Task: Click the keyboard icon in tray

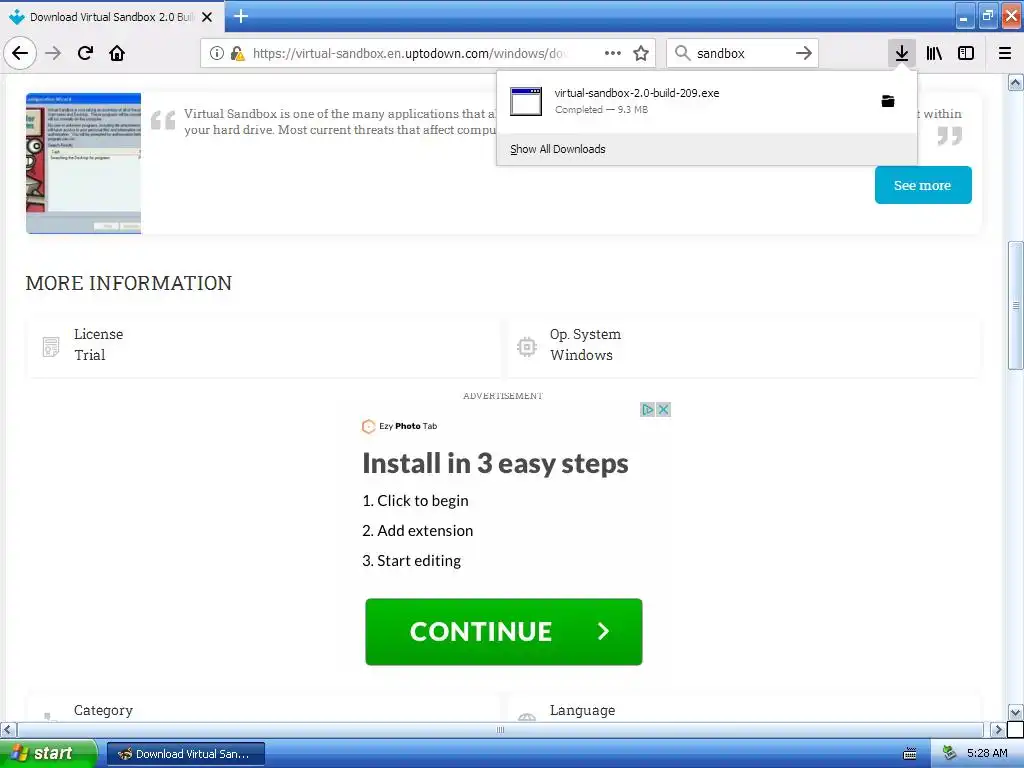Action: (x=910, y=754)
